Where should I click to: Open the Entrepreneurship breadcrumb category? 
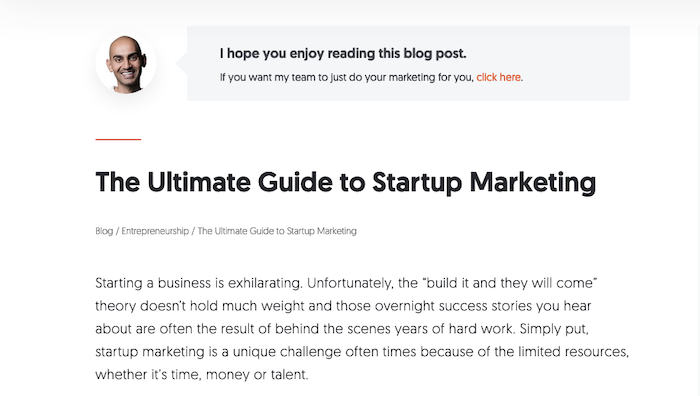pyautogui.click(x=155, y=231)
